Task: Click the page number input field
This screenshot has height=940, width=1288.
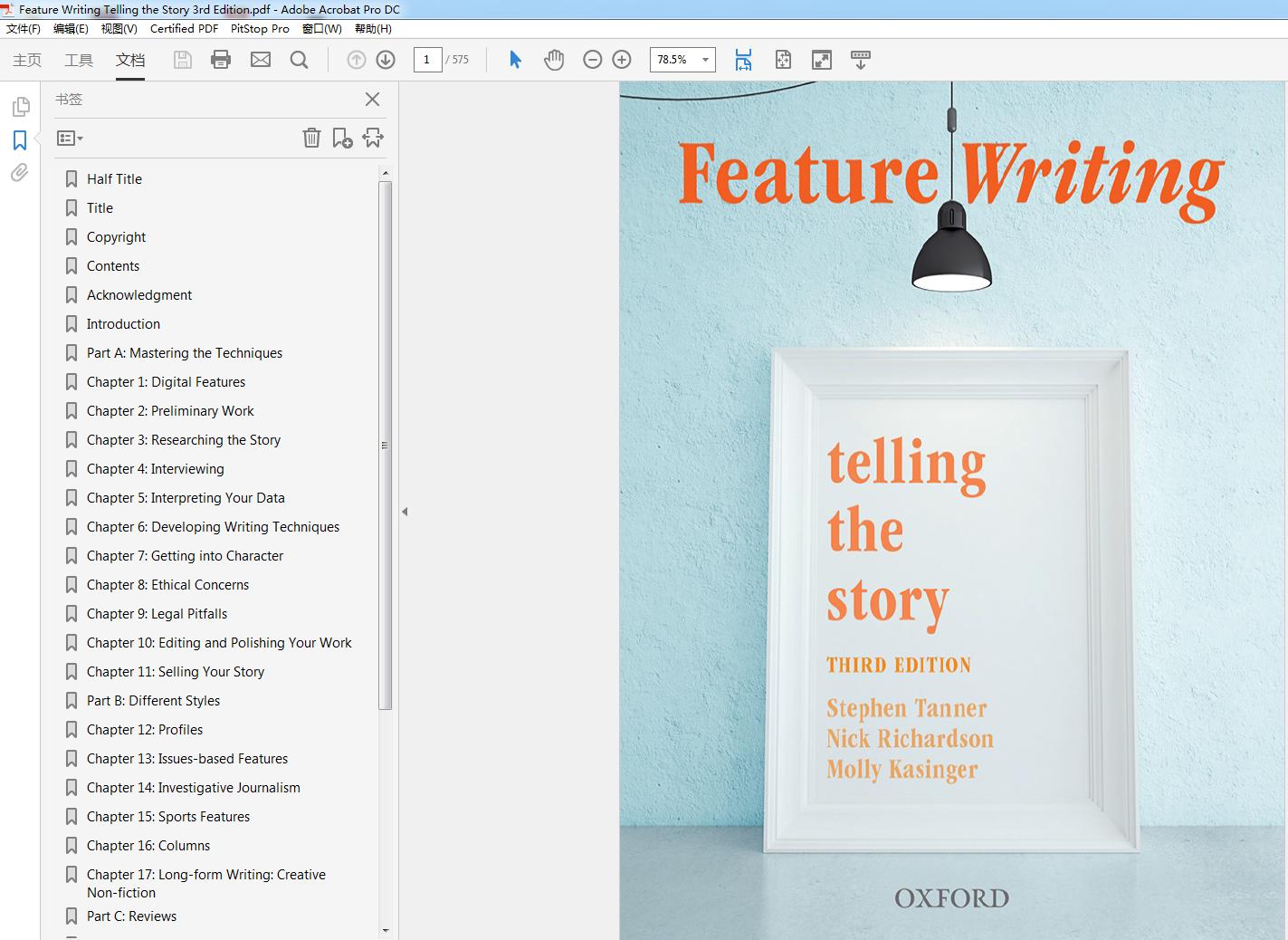Action: coord(427,60)
